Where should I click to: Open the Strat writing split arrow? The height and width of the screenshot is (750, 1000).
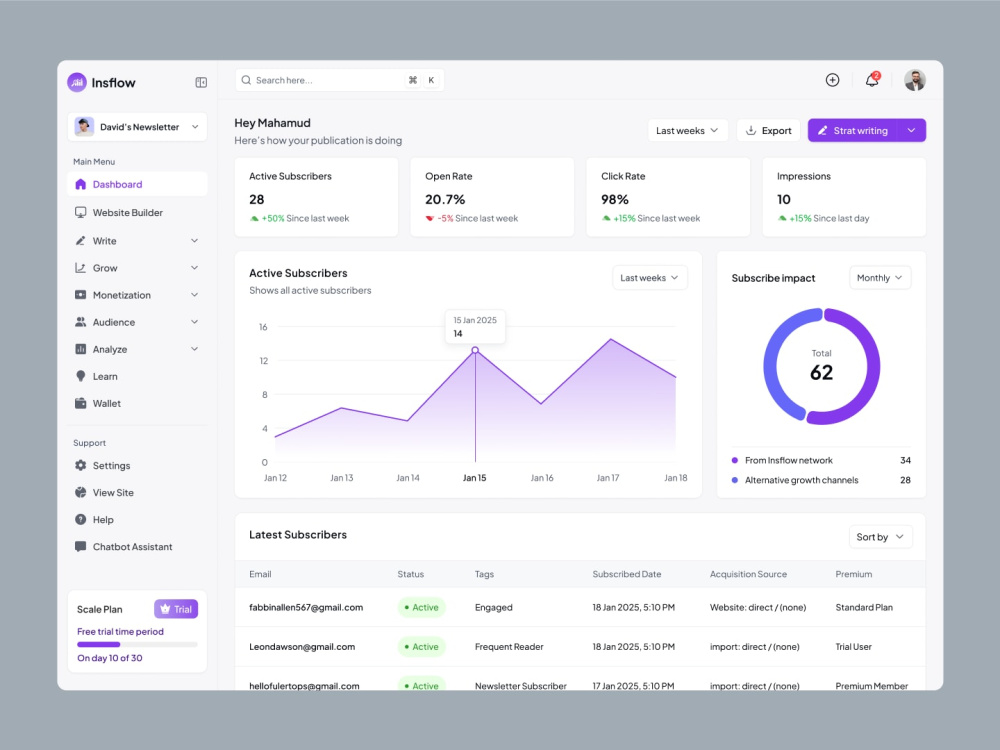(x=911, y=130)
